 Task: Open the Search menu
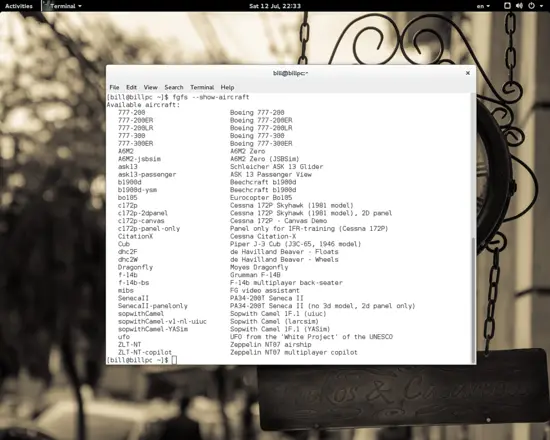click(x=174, y=87)
